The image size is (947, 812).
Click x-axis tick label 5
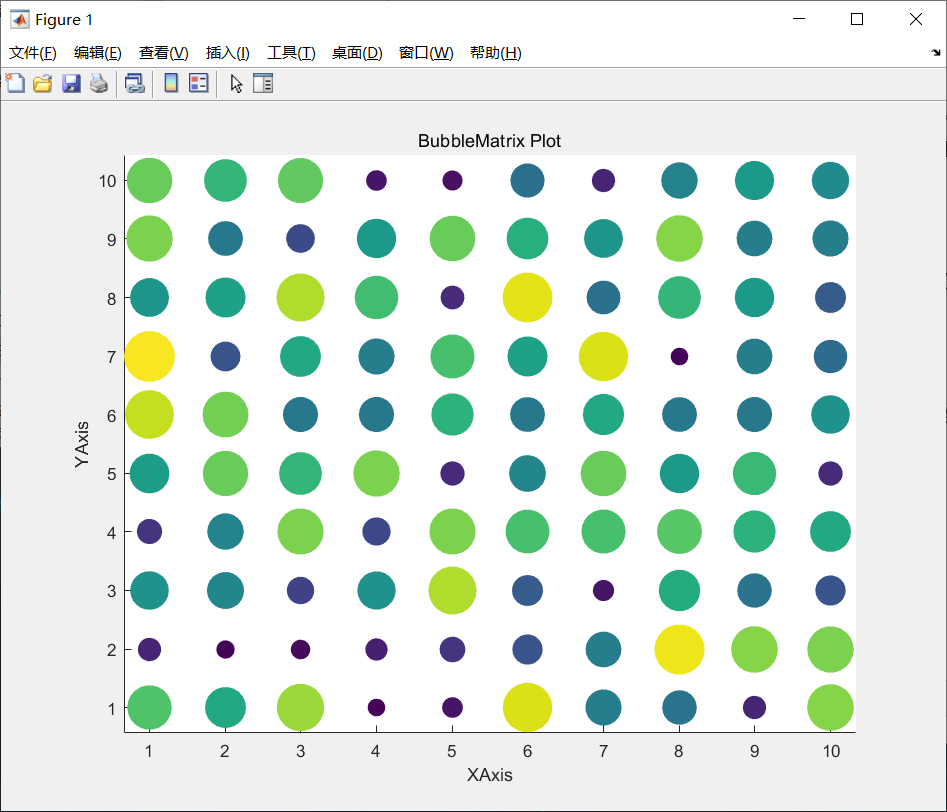[x=451, y=751]
